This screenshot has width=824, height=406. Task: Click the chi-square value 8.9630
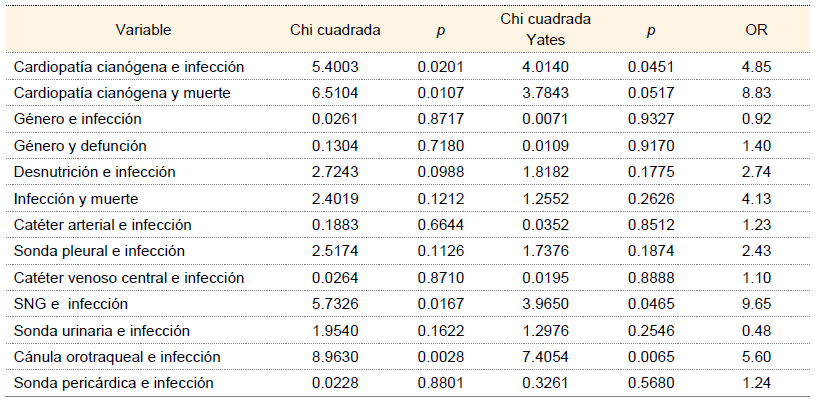coord(335,356)
